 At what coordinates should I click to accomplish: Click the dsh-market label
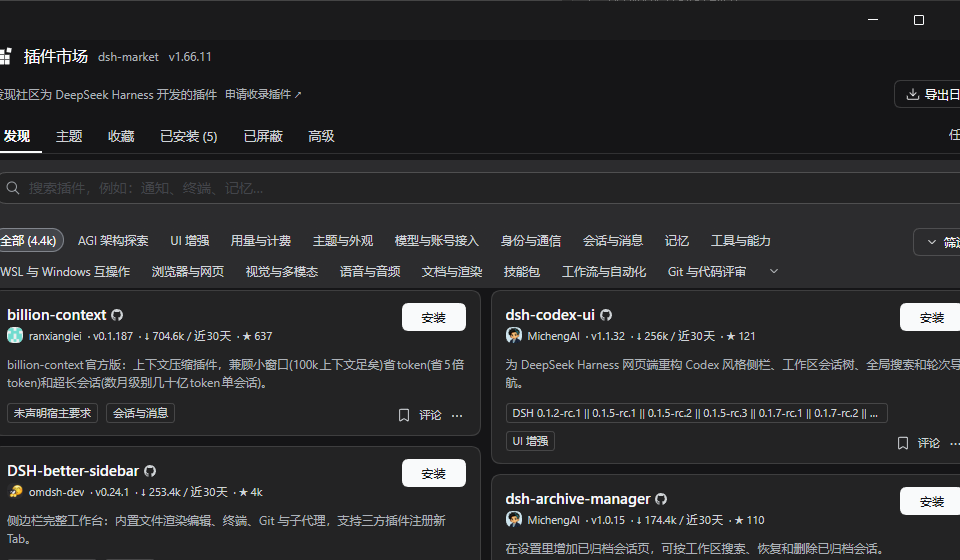tap(128, 57)
